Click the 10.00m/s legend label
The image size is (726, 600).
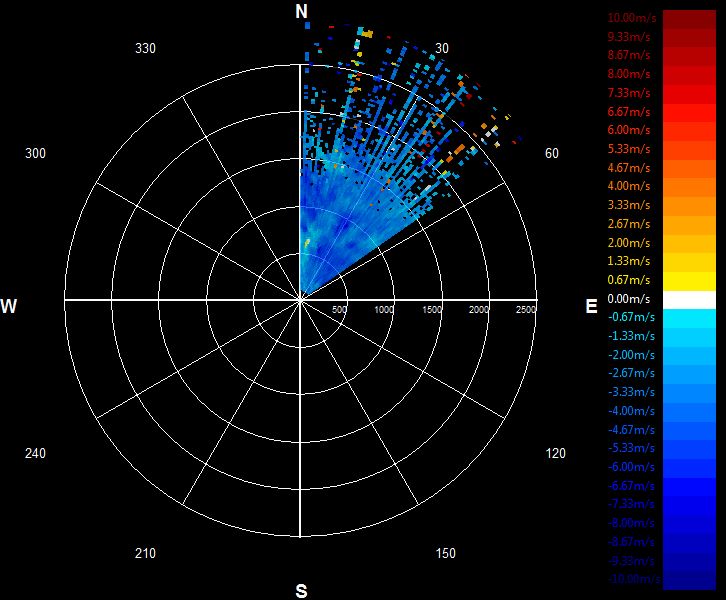click(632, 18)
